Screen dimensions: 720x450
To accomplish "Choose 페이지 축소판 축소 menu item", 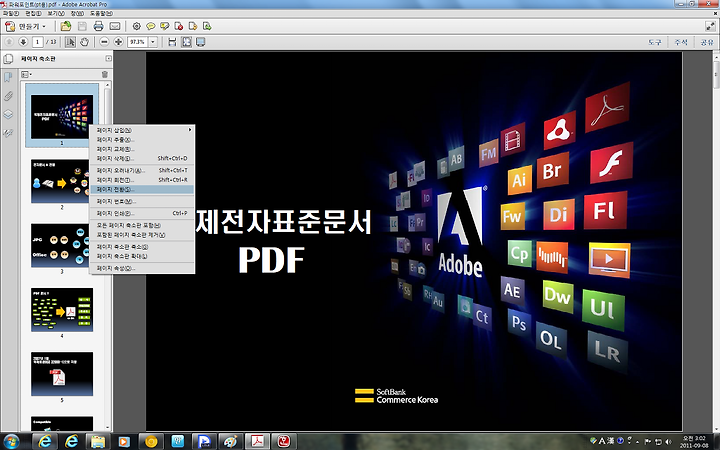I will (x=142, y=247).
